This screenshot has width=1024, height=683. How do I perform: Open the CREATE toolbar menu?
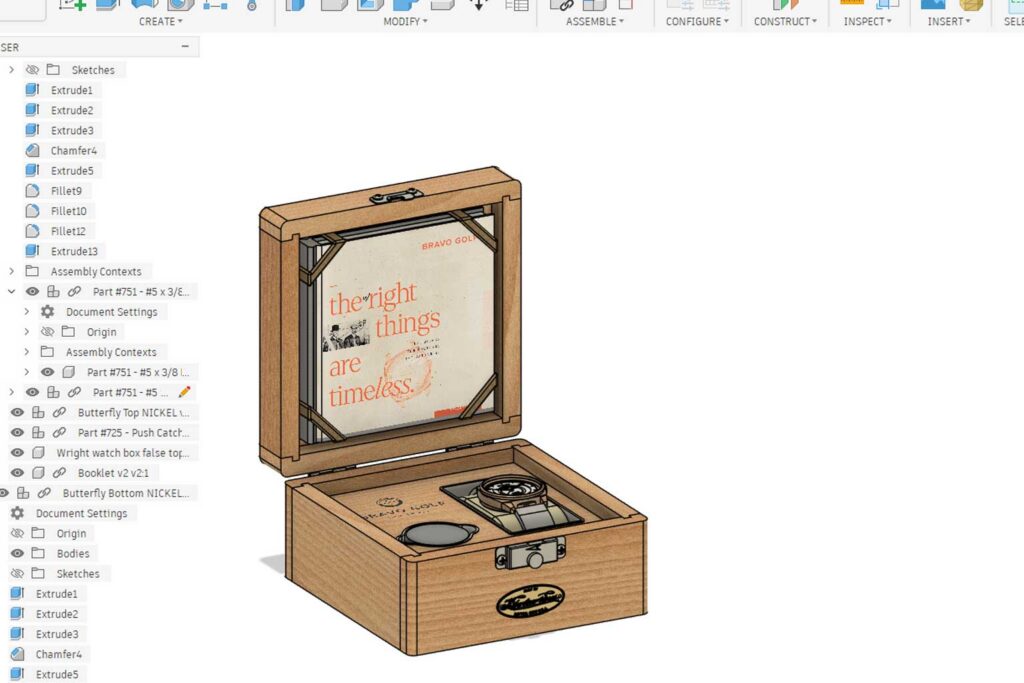[x=160, y=21]
